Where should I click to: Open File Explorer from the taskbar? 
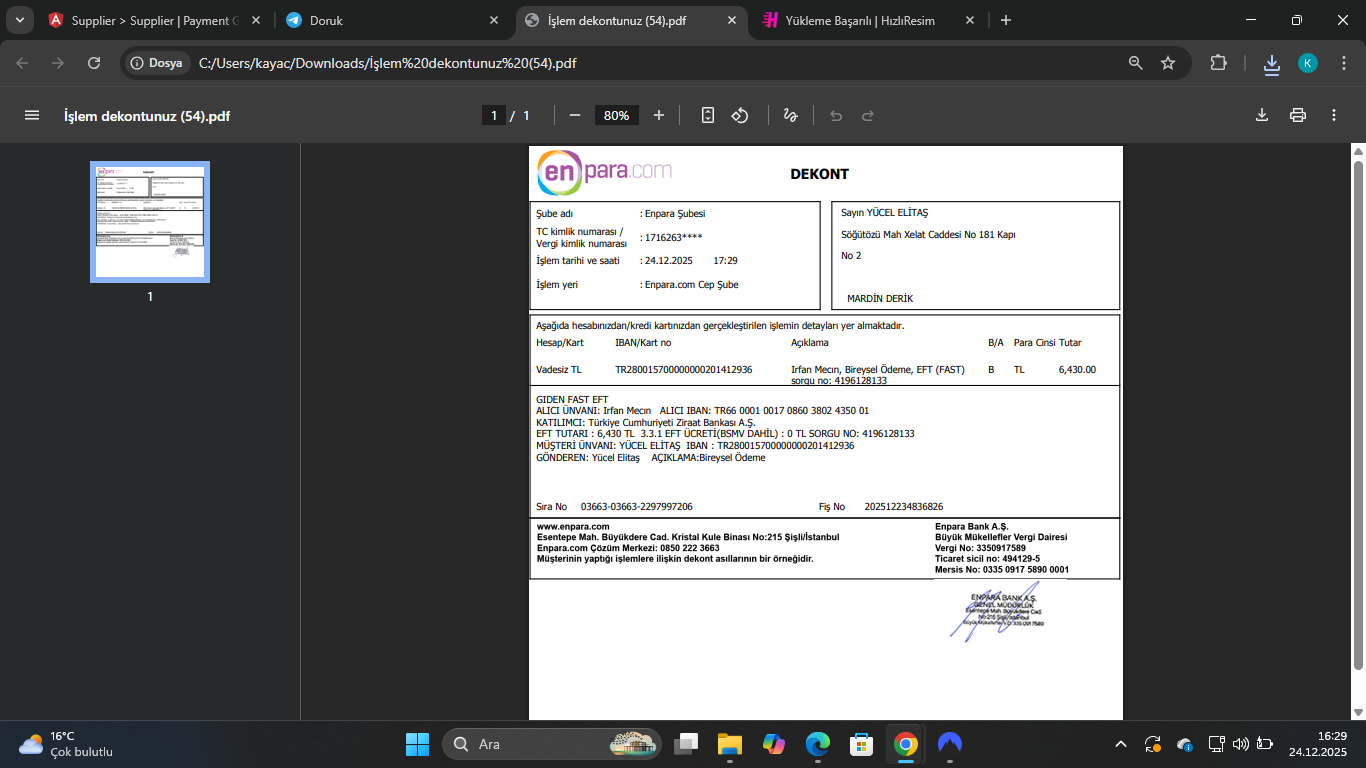point(730,744)
